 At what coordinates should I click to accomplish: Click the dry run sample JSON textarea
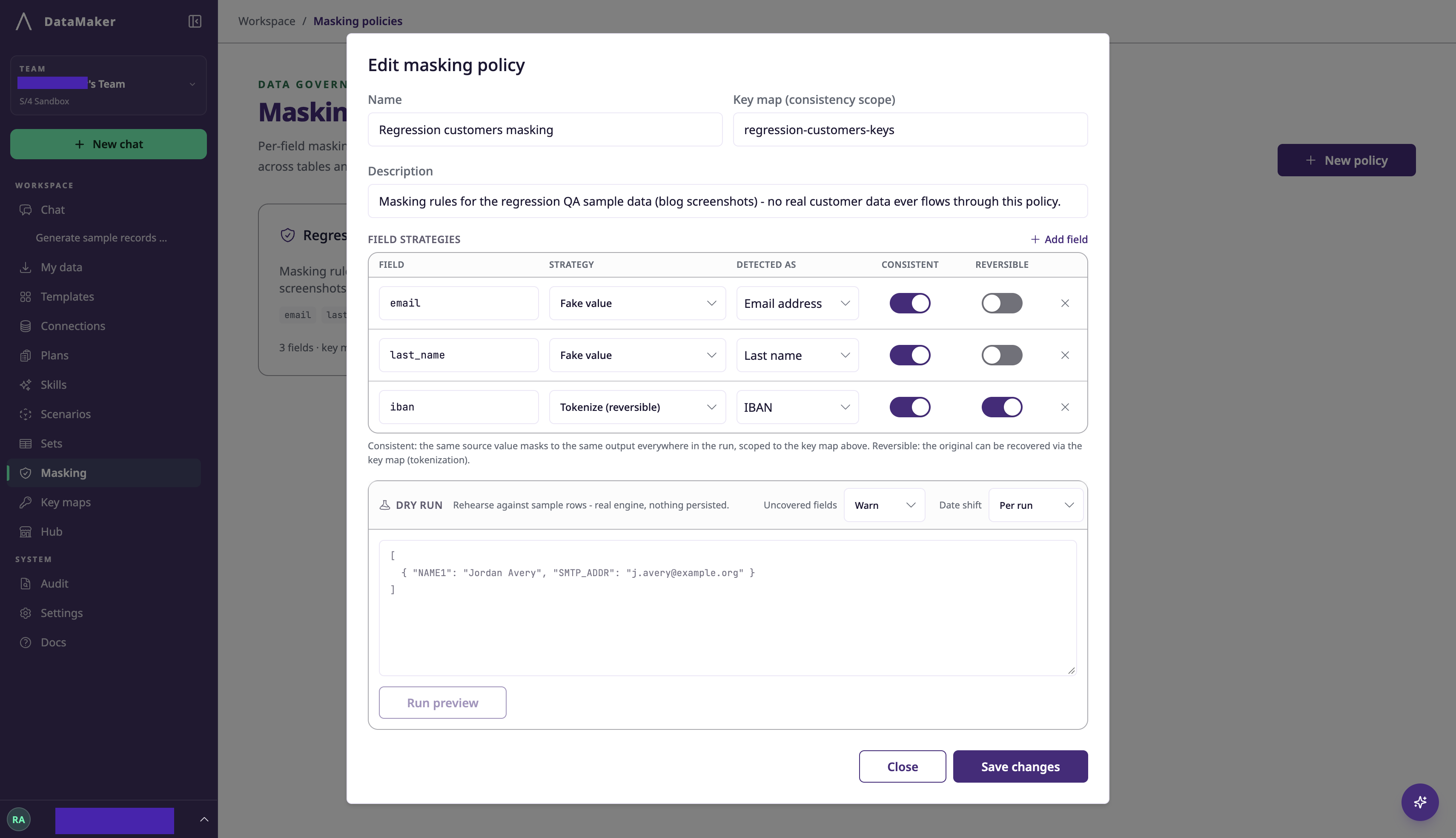pyautogui.click(x=728, y=608)
